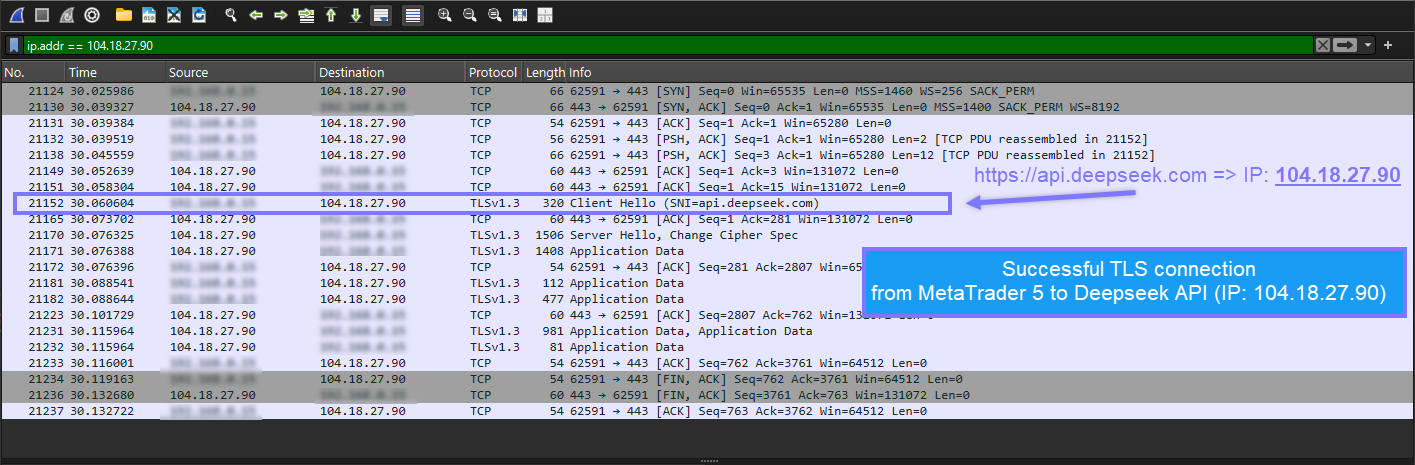
Task: Select Application Data packet 21181 length 112
Action: pyautogui.click(x=707, y=283)
